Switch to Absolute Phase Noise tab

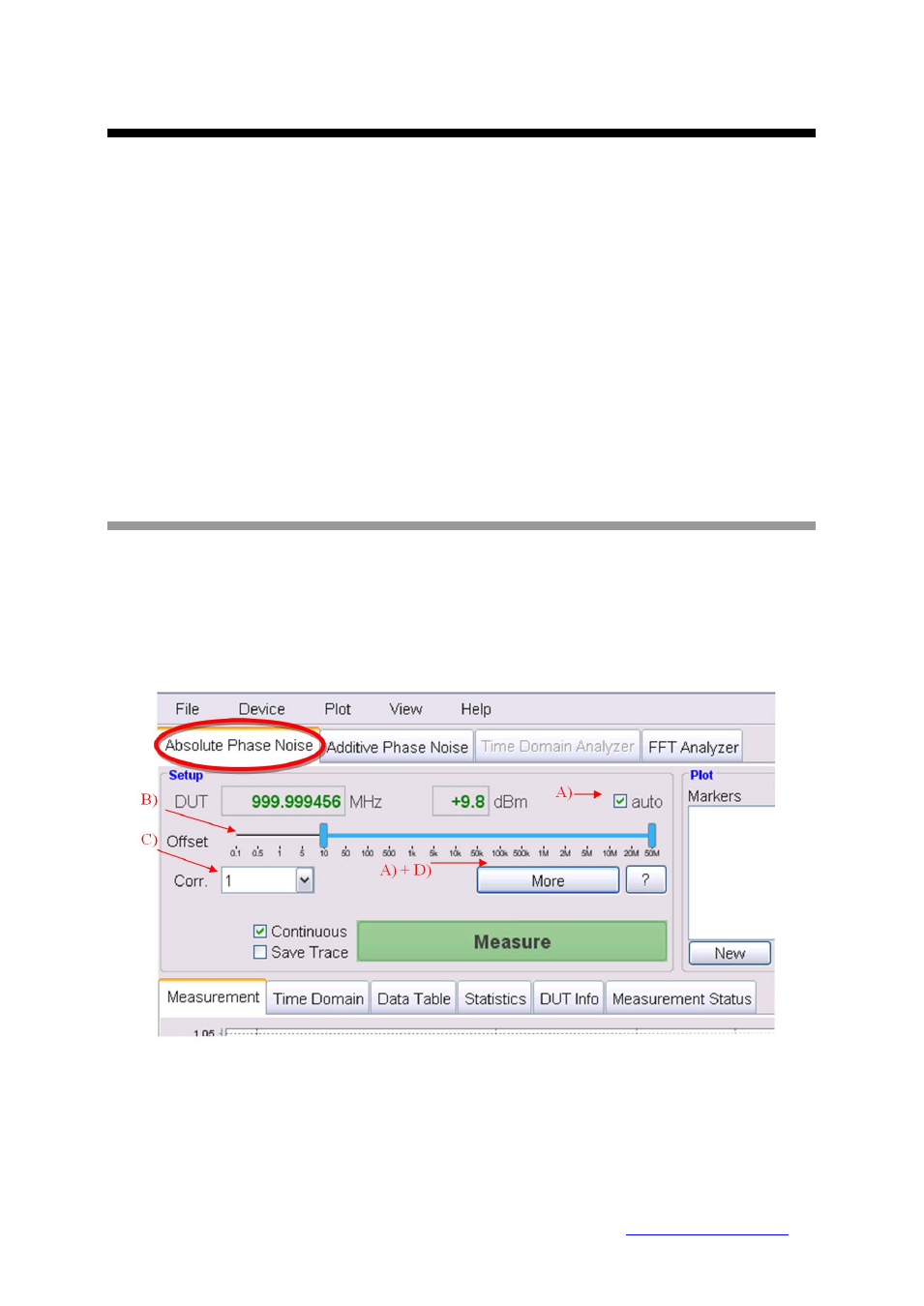[239, 745]
